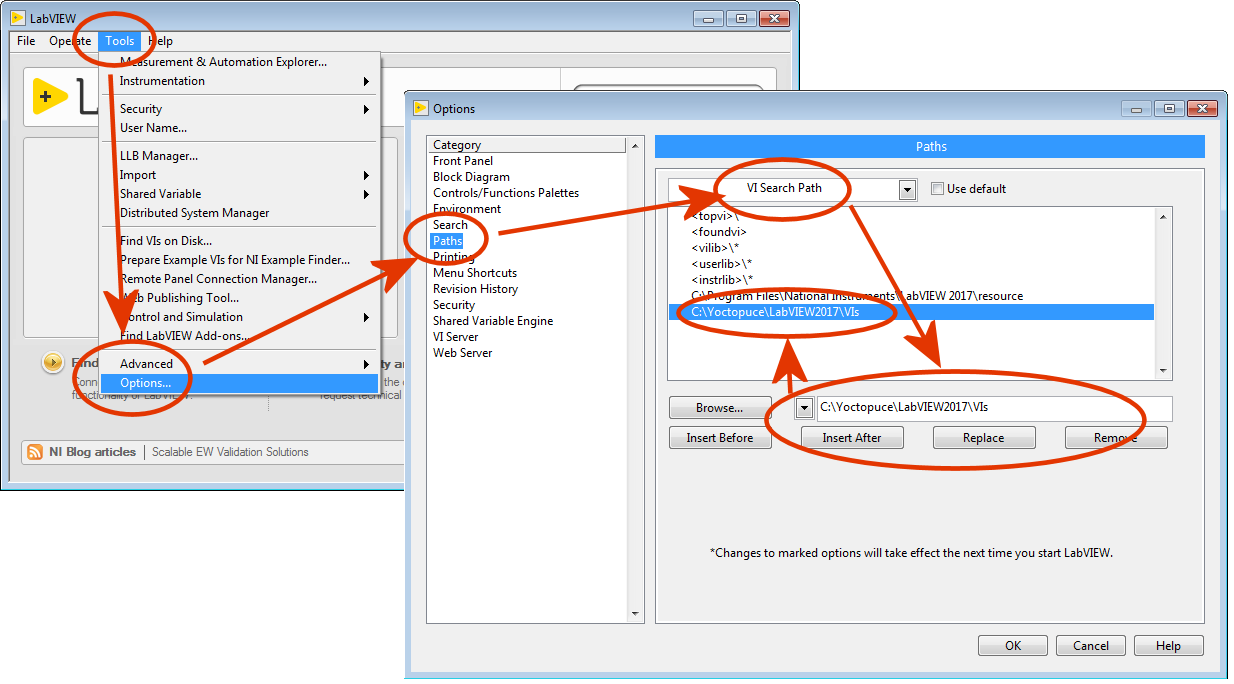The height and width of the screenshot is (684, 1234).
Task: Open the VI Search Path dropdown
Action: [907, 189]
